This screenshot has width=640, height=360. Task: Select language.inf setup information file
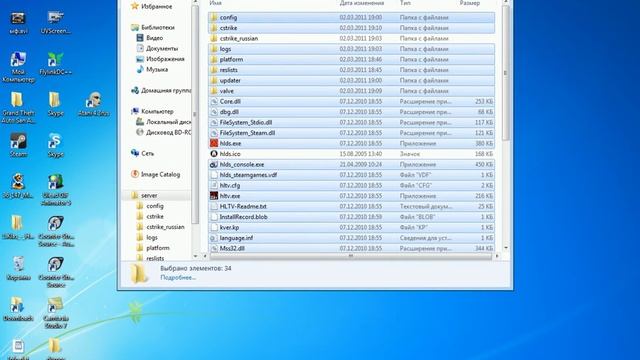[351, 238]
